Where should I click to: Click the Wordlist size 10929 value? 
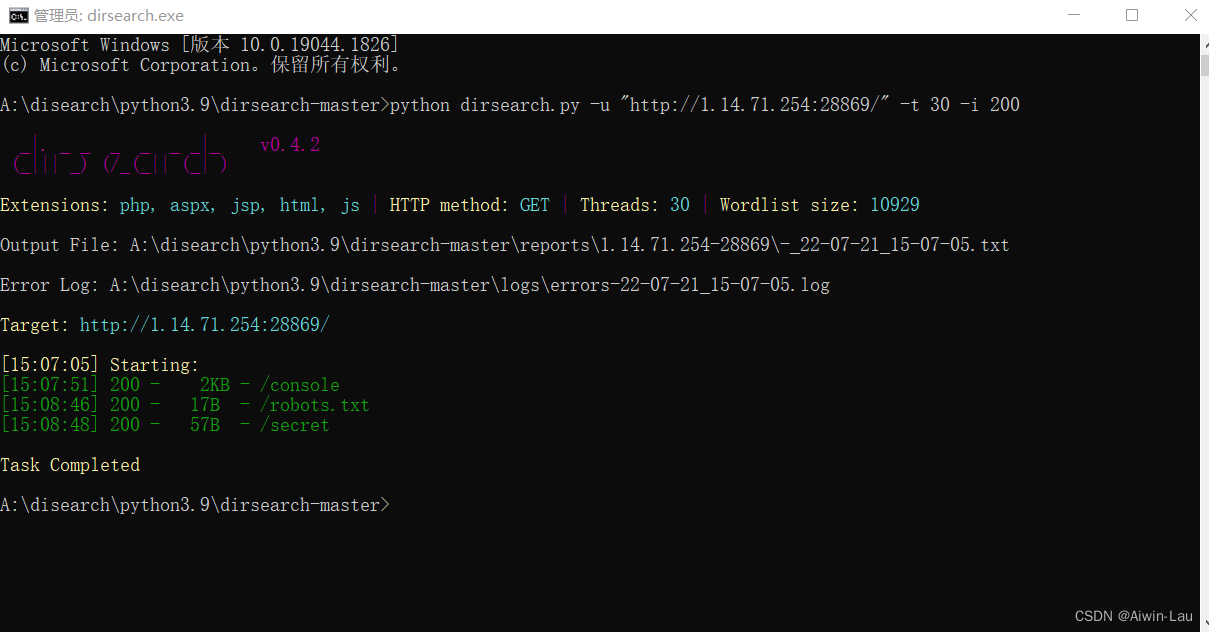(x=893, y=204)
